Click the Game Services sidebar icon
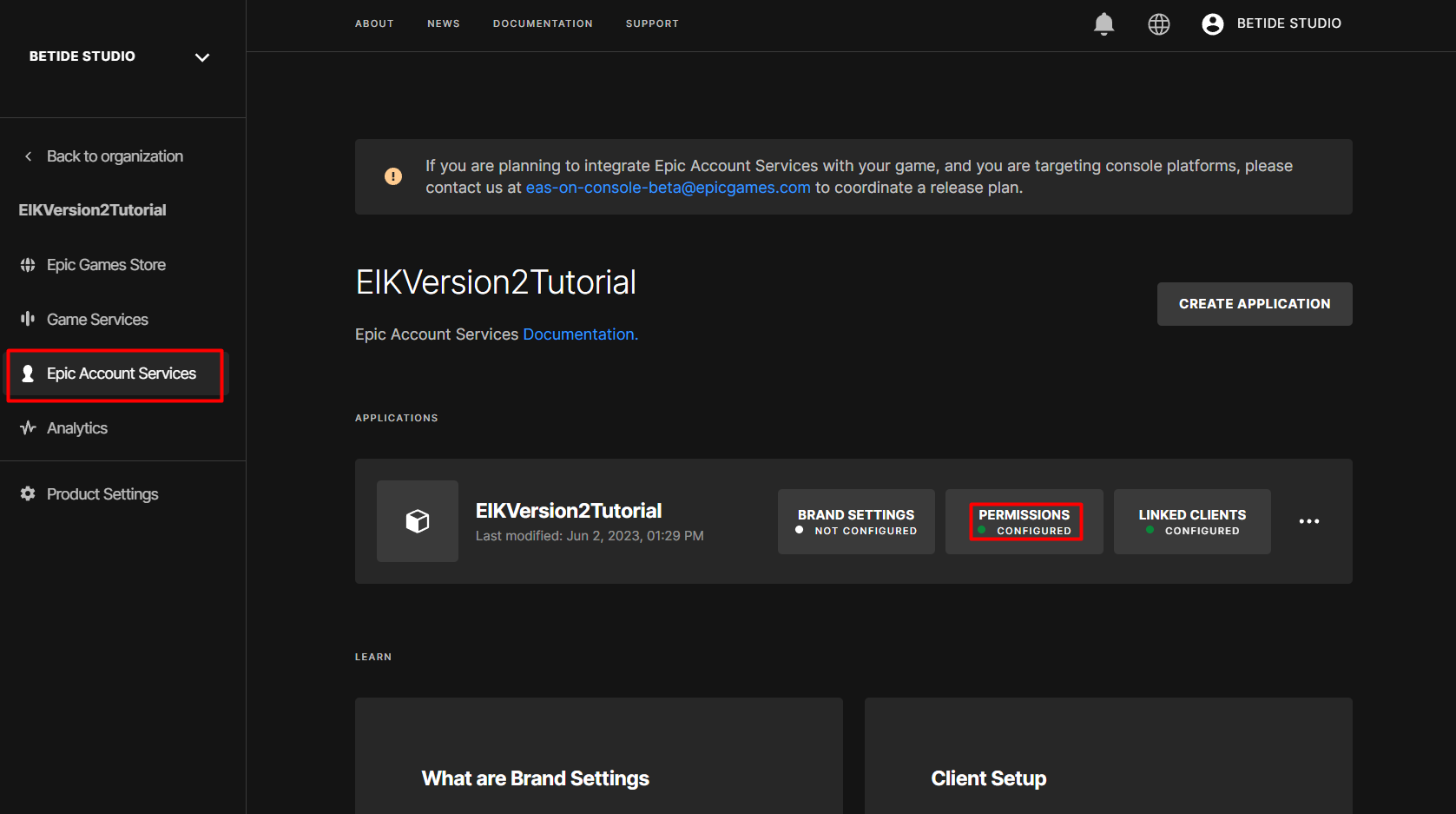 (28, 319)
